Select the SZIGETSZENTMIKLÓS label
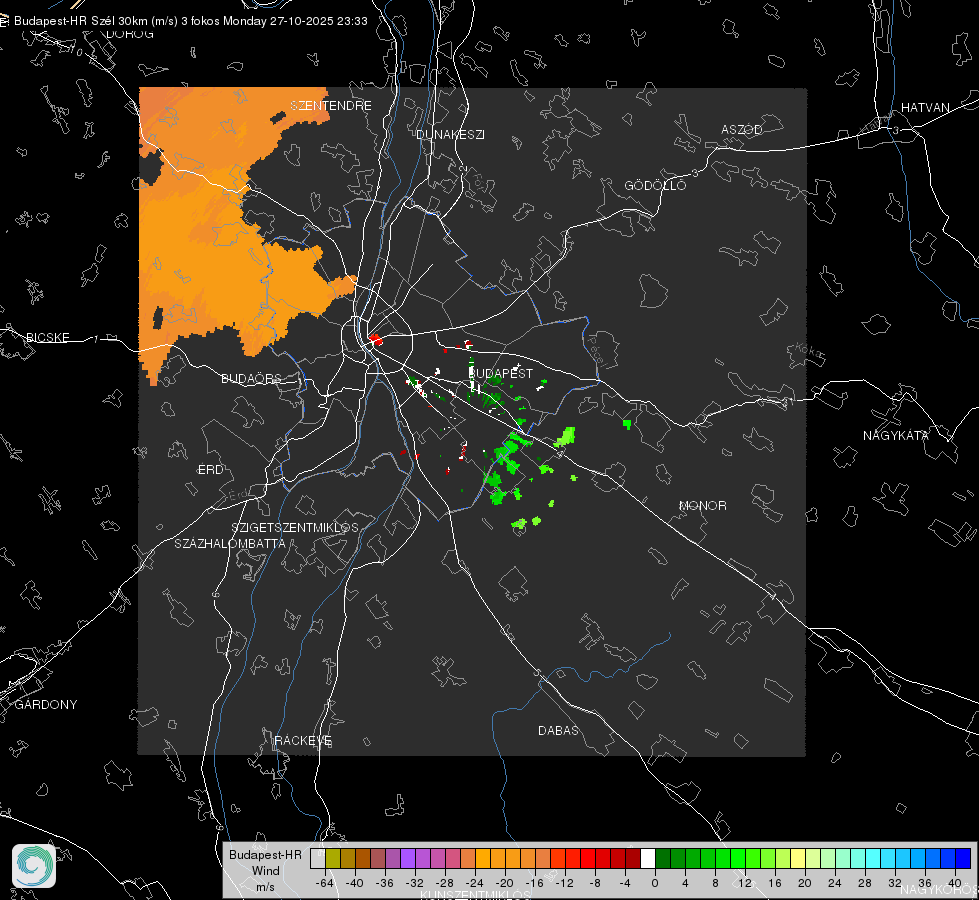 click(x=295, y=528)
